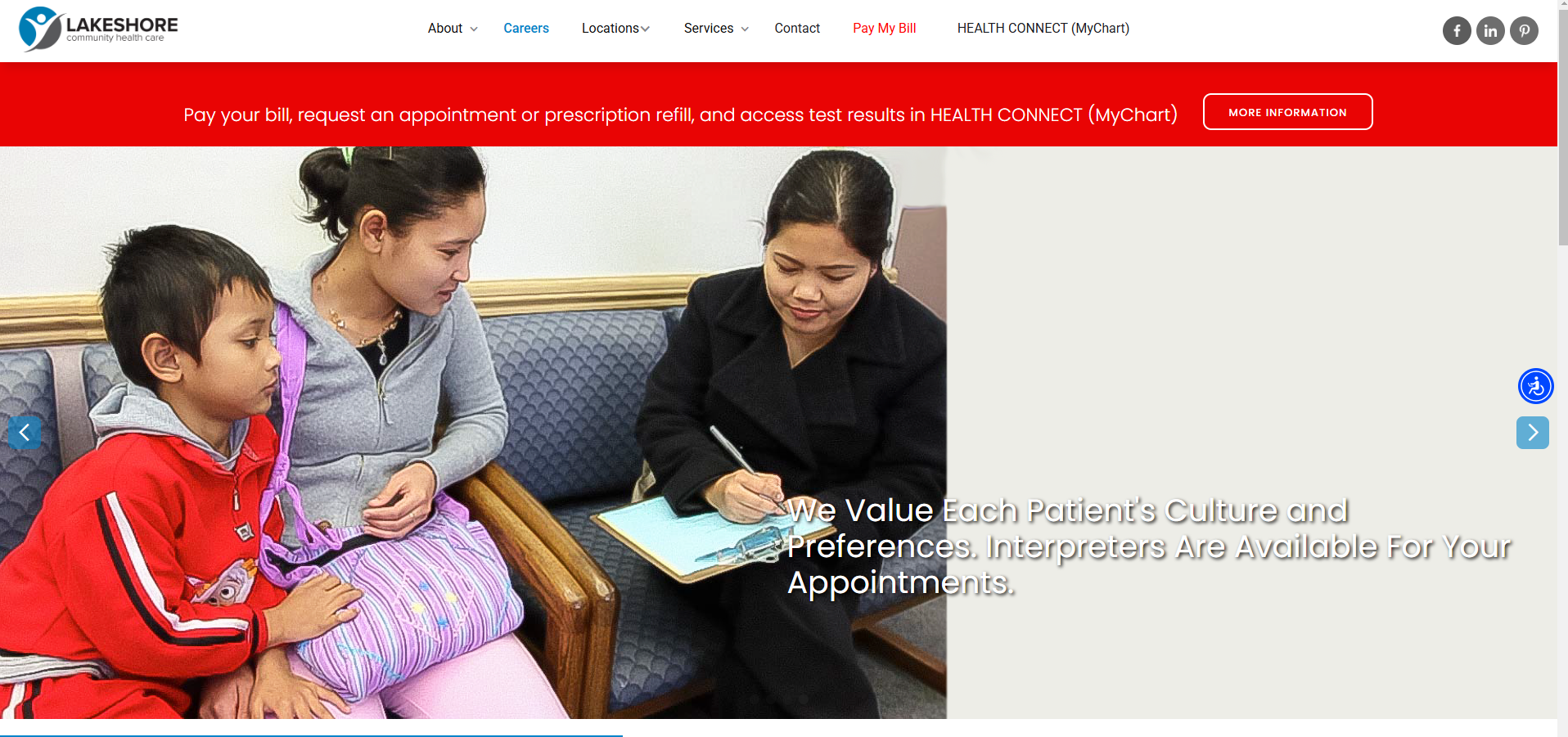Open HEALTH CONNECT (MyChart) link

[x=1043, y=29]
